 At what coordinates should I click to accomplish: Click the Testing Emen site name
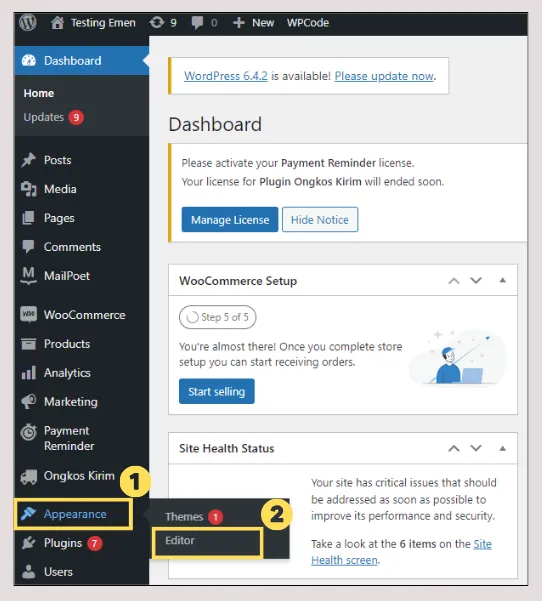pos(103,23)
